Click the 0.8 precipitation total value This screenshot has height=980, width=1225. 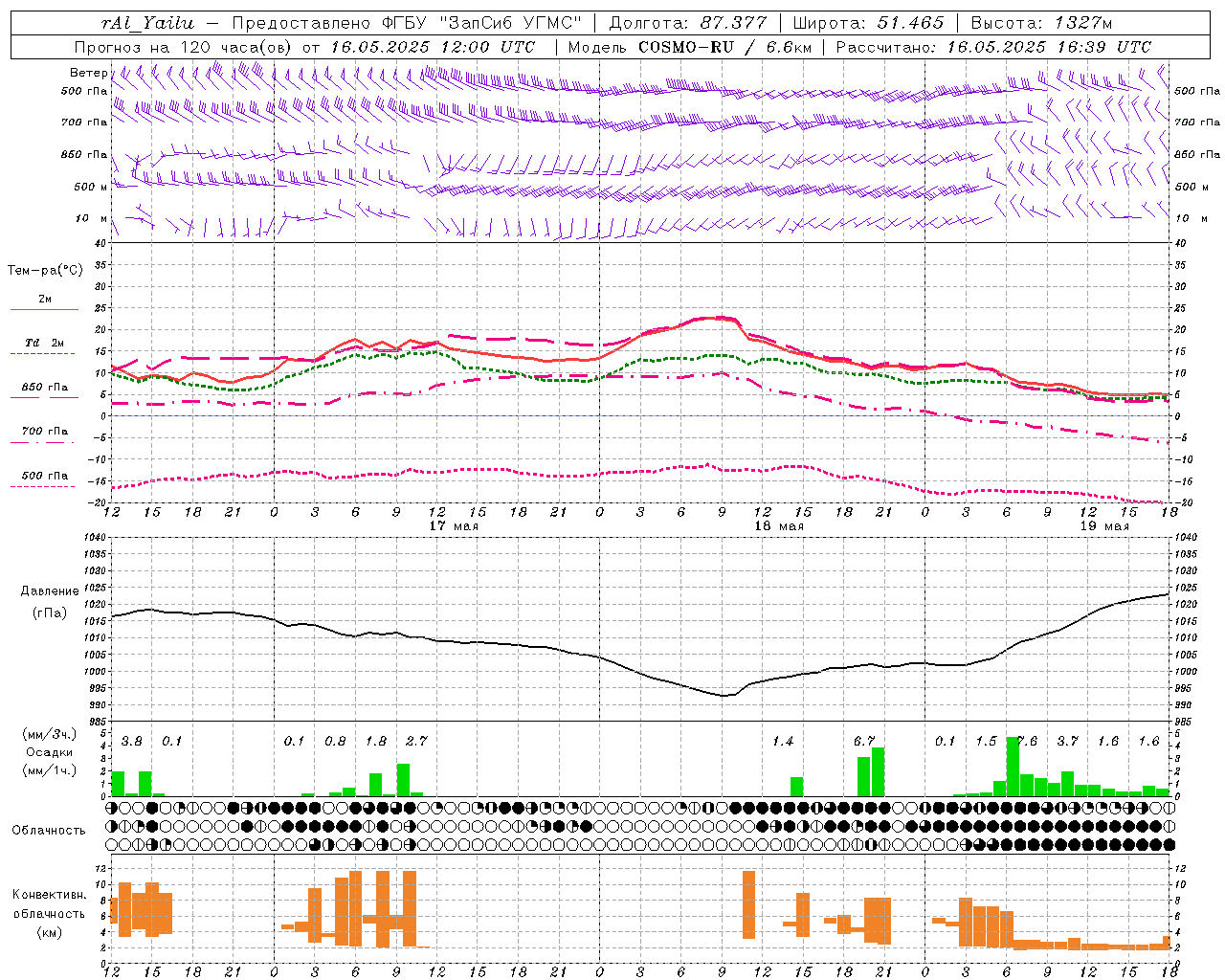coord(335,742)
